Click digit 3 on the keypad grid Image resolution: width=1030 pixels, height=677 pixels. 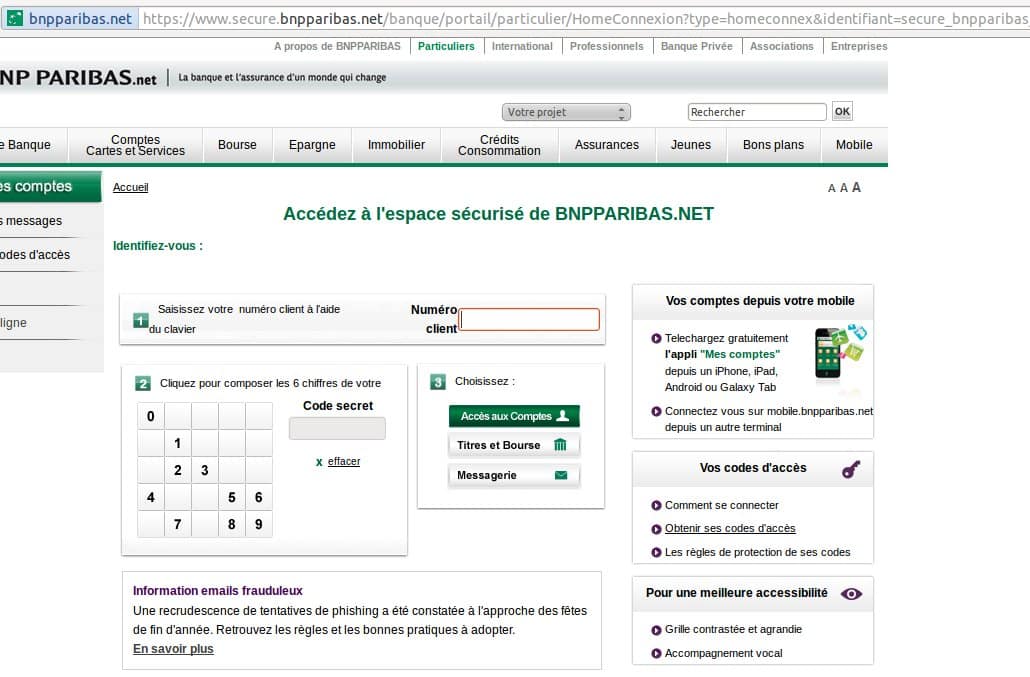pos(204,470)
